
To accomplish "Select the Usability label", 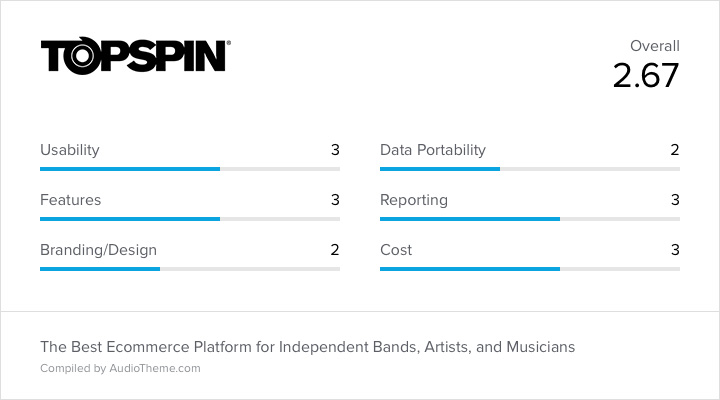I will tap(70, 150).
